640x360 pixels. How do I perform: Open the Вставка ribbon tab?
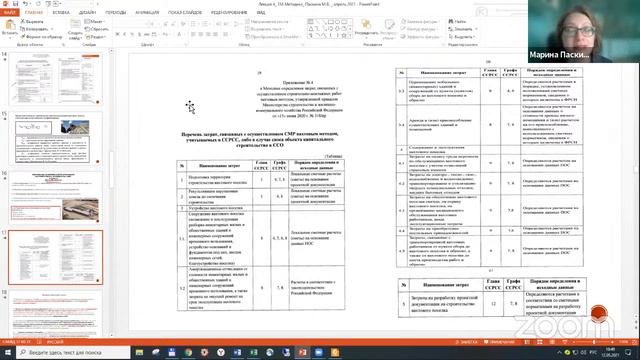click(61, 13)
